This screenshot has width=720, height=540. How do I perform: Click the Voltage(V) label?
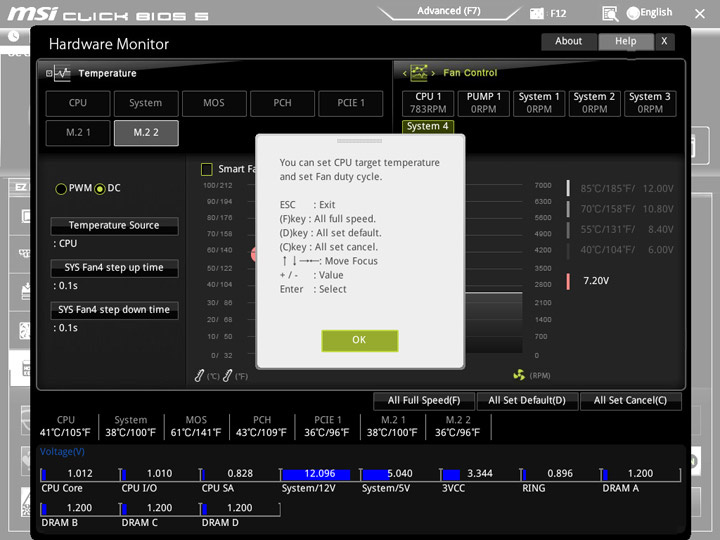coord(62,452)
